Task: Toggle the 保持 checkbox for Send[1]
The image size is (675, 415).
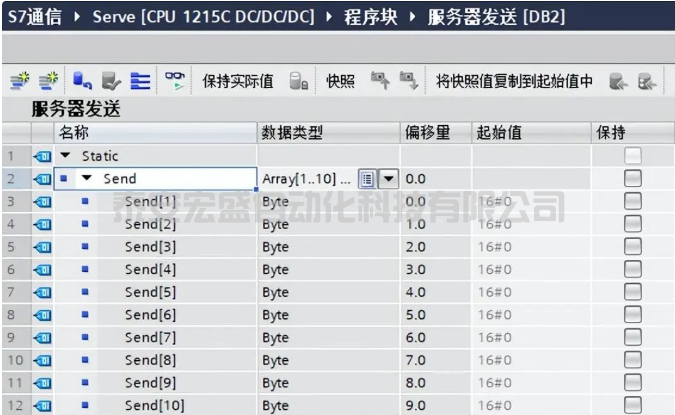Action: point(631,202)
